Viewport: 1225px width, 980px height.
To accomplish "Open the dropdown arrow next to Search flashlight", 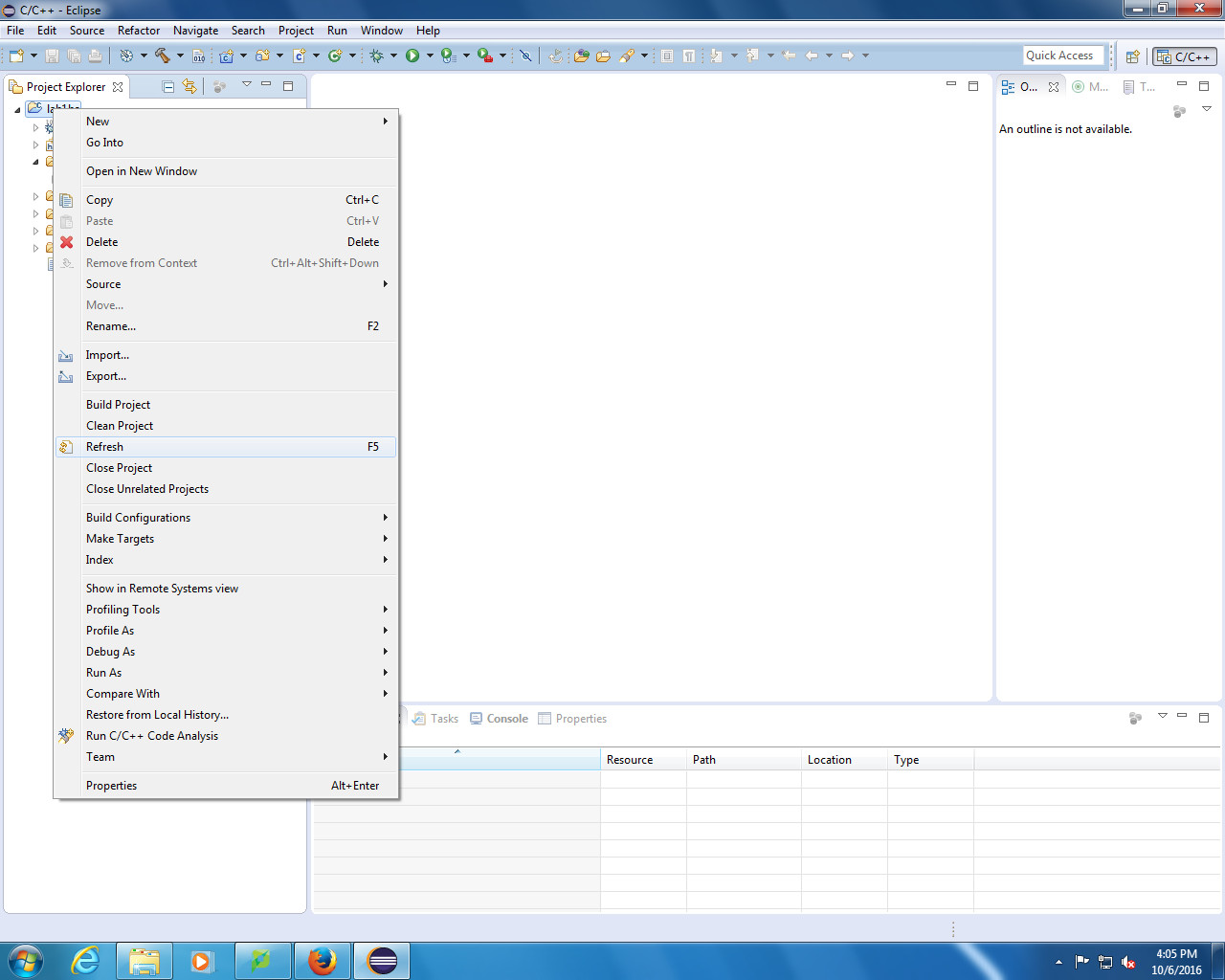I will point(644,56).
